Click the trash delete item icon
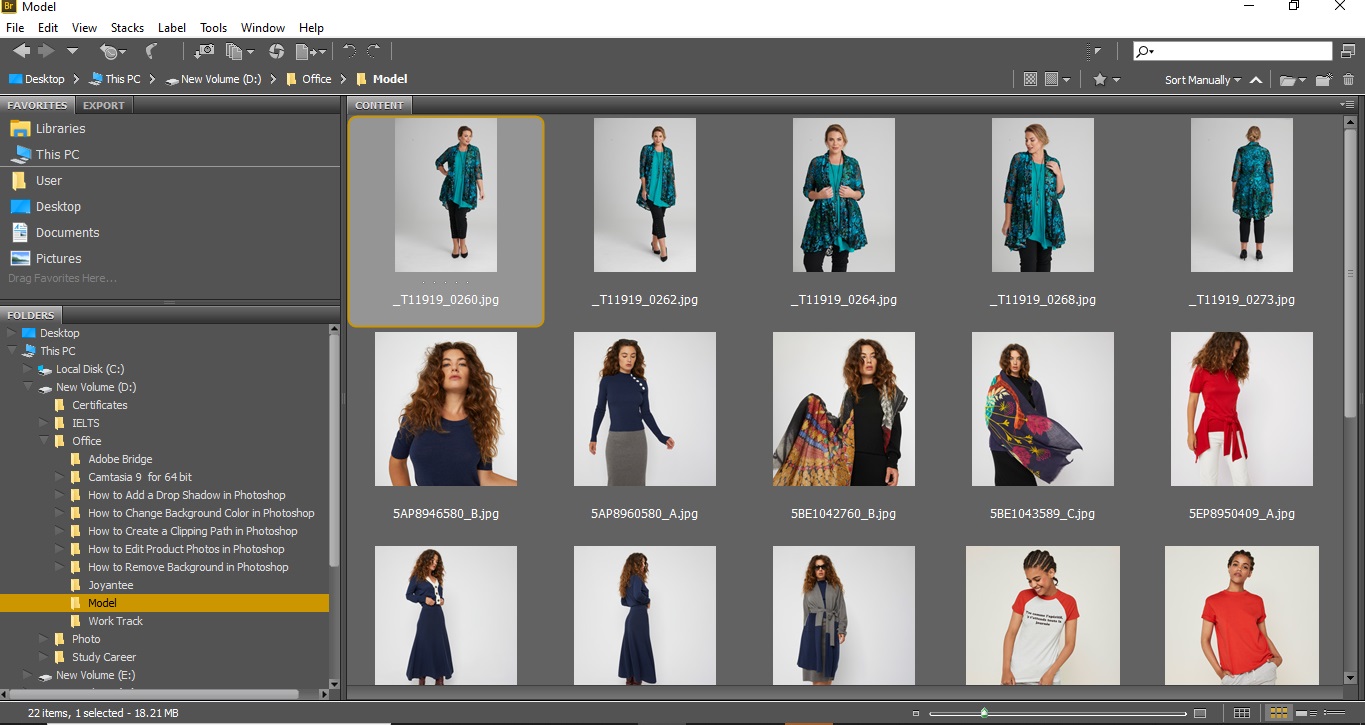This screenshot has width=1365, height=725. [x=1348, y=80]
